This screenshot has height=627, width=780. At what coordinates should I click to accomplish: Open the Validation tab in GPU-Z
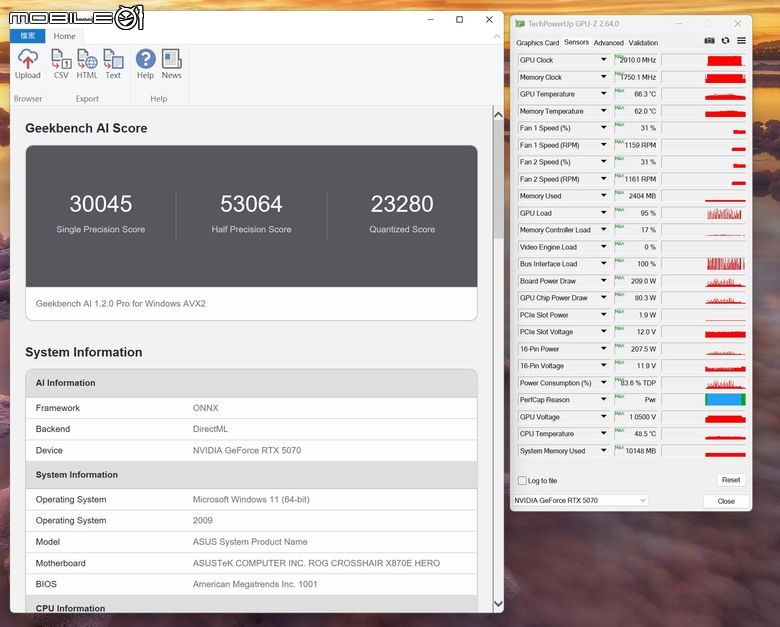[x=643, y=43]
